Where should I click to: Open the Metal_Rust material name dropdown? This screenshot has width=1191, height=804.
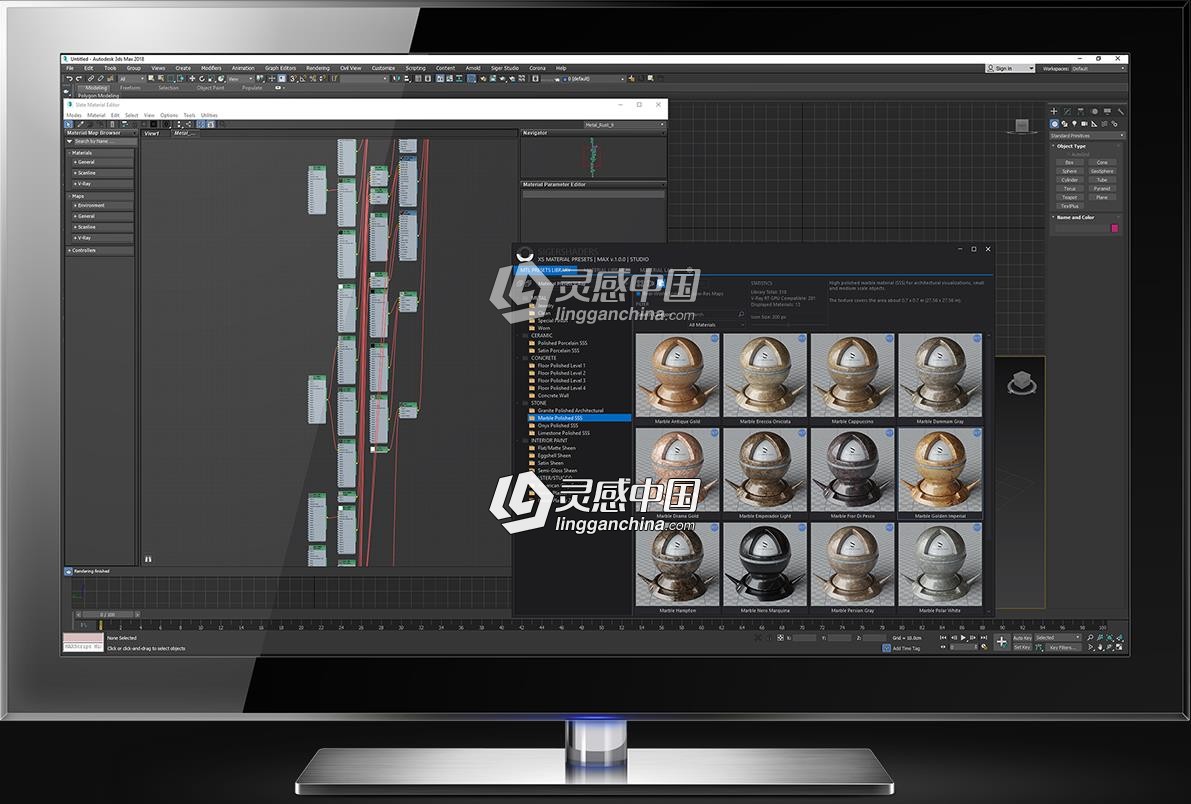click(624, 125)
